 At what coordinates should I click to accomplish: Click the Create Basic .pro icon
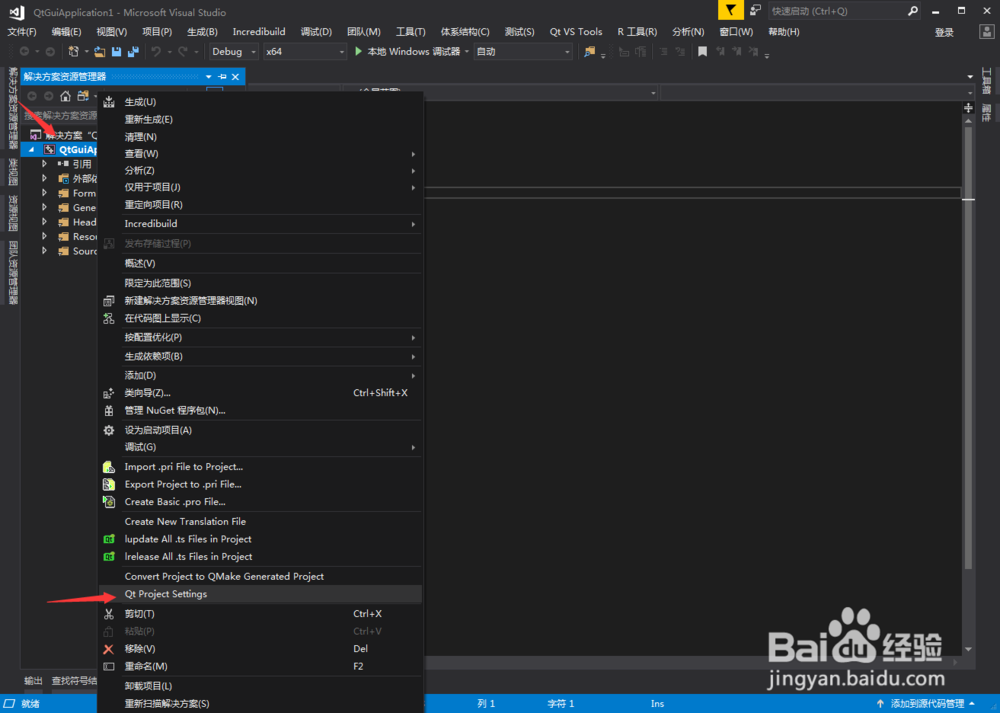(109, 502)
